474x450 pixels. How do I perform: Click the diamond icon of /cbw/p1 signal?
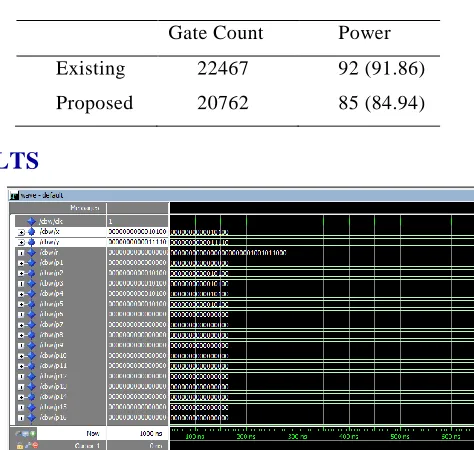pos(31,263)
